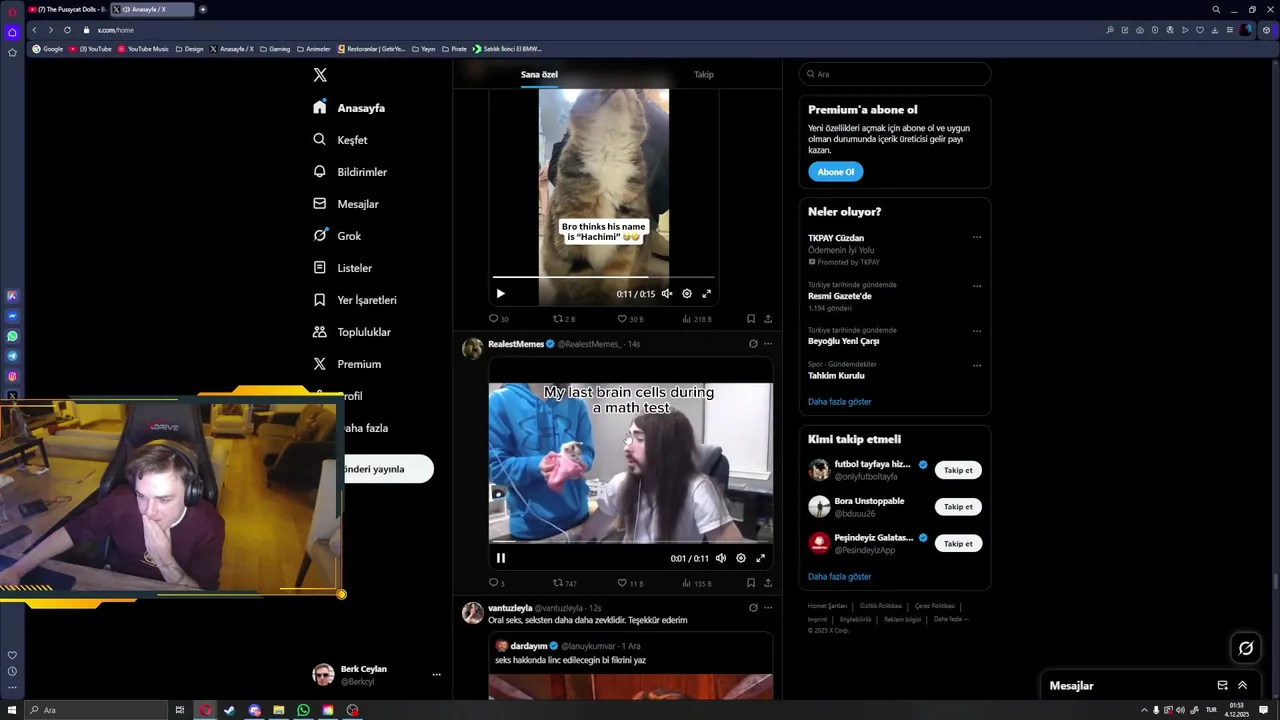The width and height of the screenshot is (1280, 720).
Task: Open WhatsApp in Windows taskbar
Action: click(303, 710)
